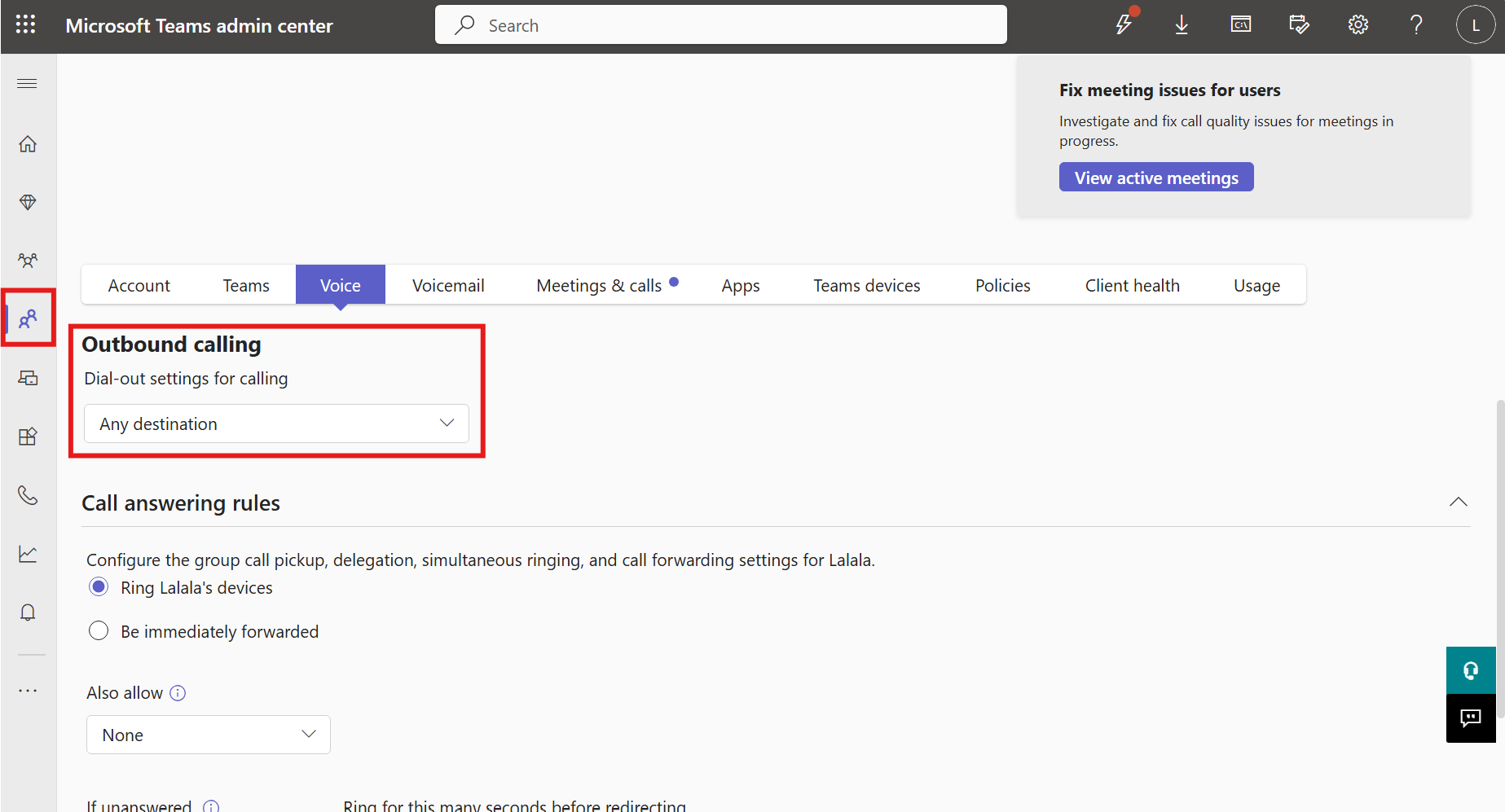
Task: Open the Teams apps sidebar icon
Action: (28, 437)
